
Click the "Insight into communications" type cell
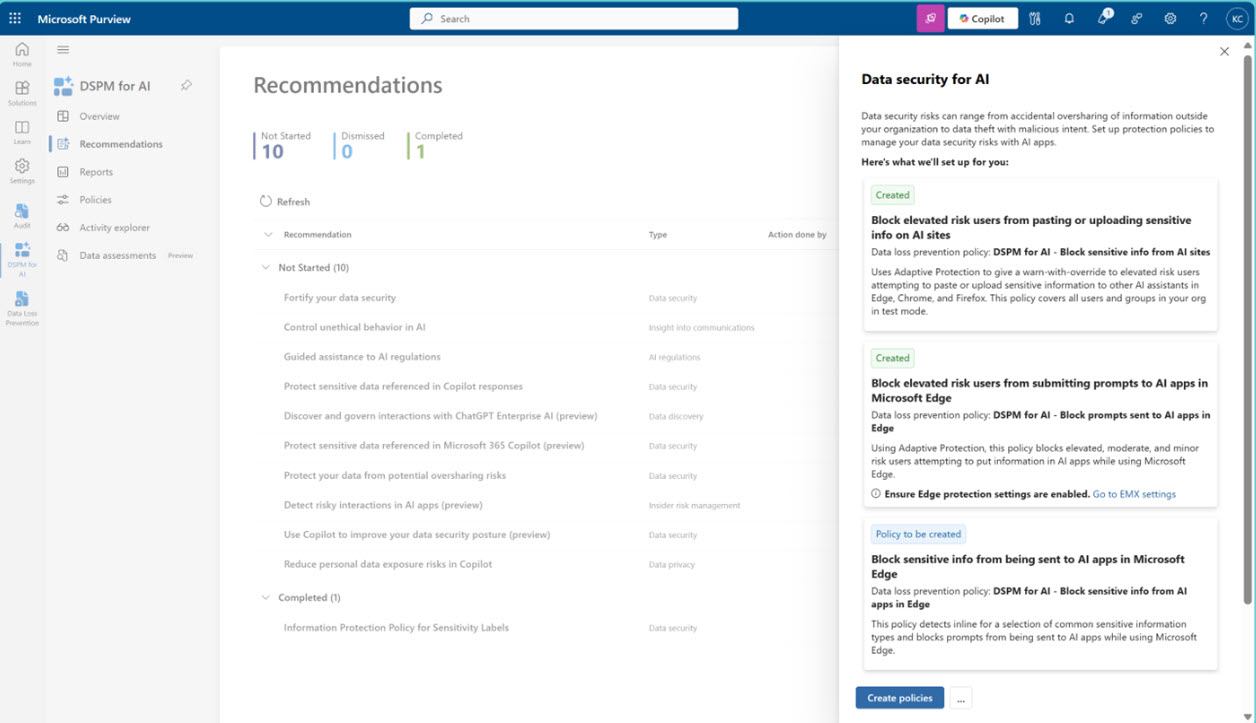pos(702,328)
